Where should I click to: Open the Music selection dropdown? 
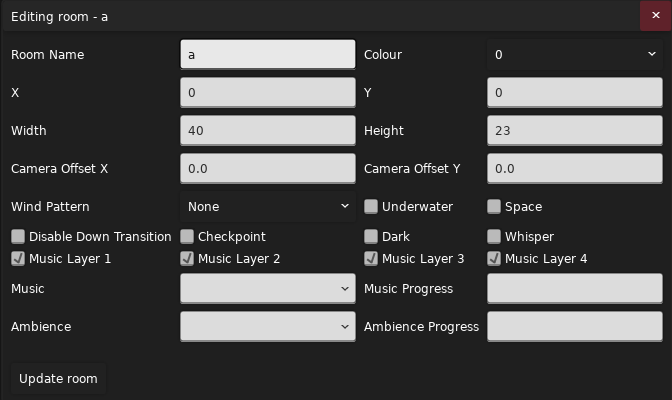tap(267, 289)
